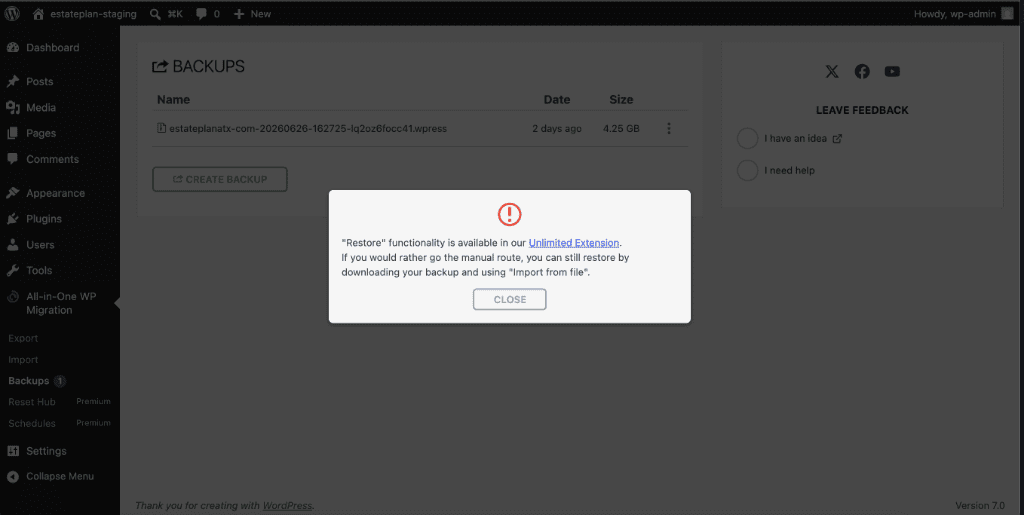This screenshot has height=515, width=1024.
Task: Open the backup row three-dots menu
Action: 668,129
